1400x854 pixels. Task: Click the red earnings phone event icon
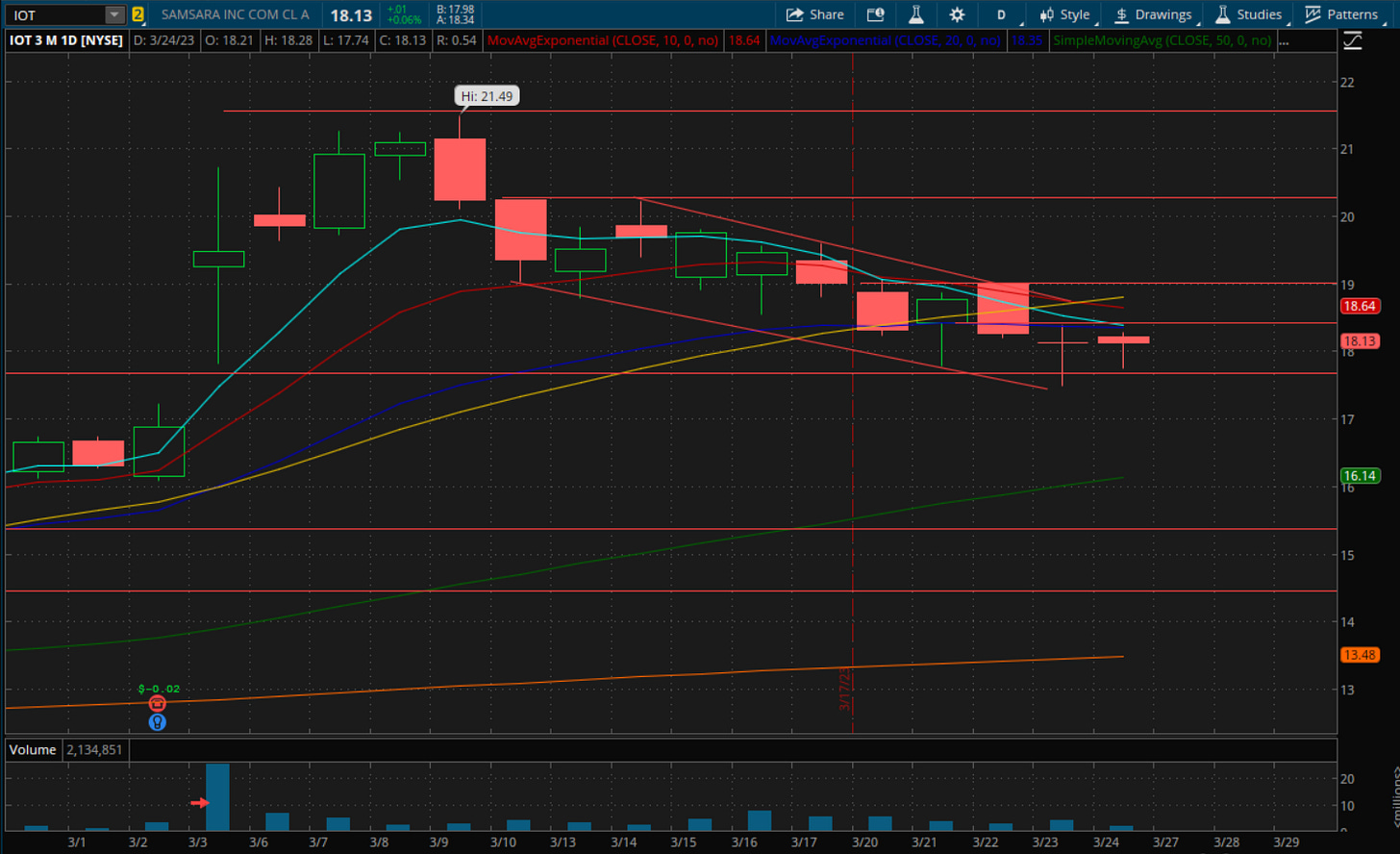(158, 704)
